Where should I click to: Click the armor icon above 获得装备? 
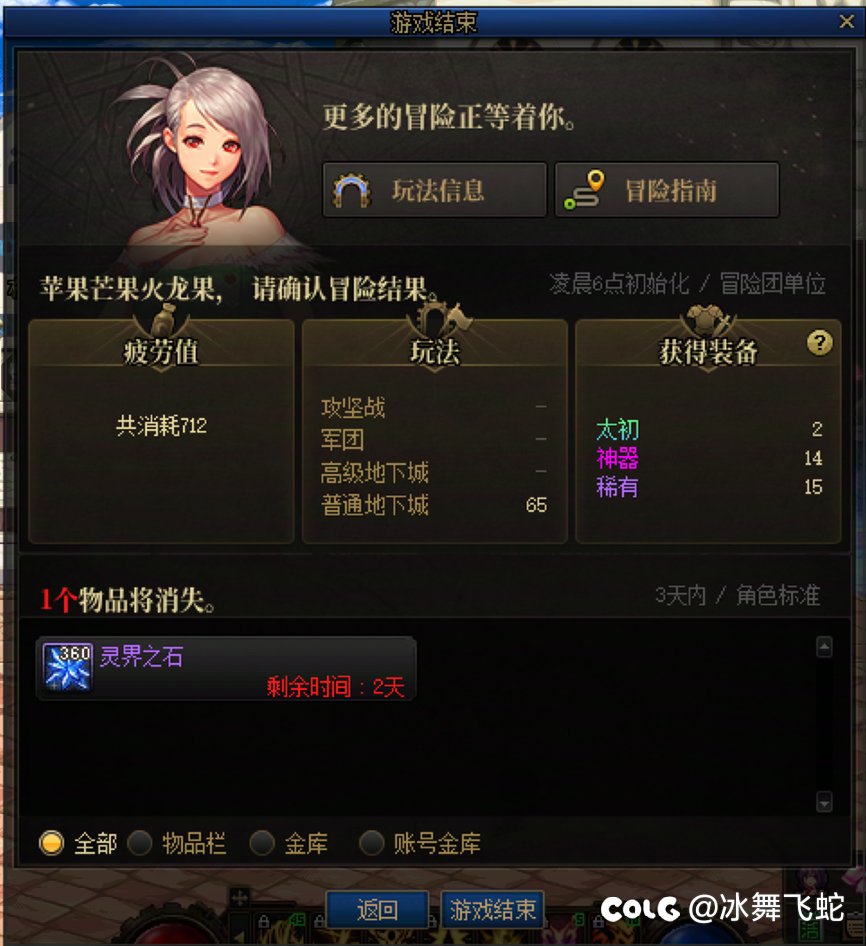pos(709,320)
